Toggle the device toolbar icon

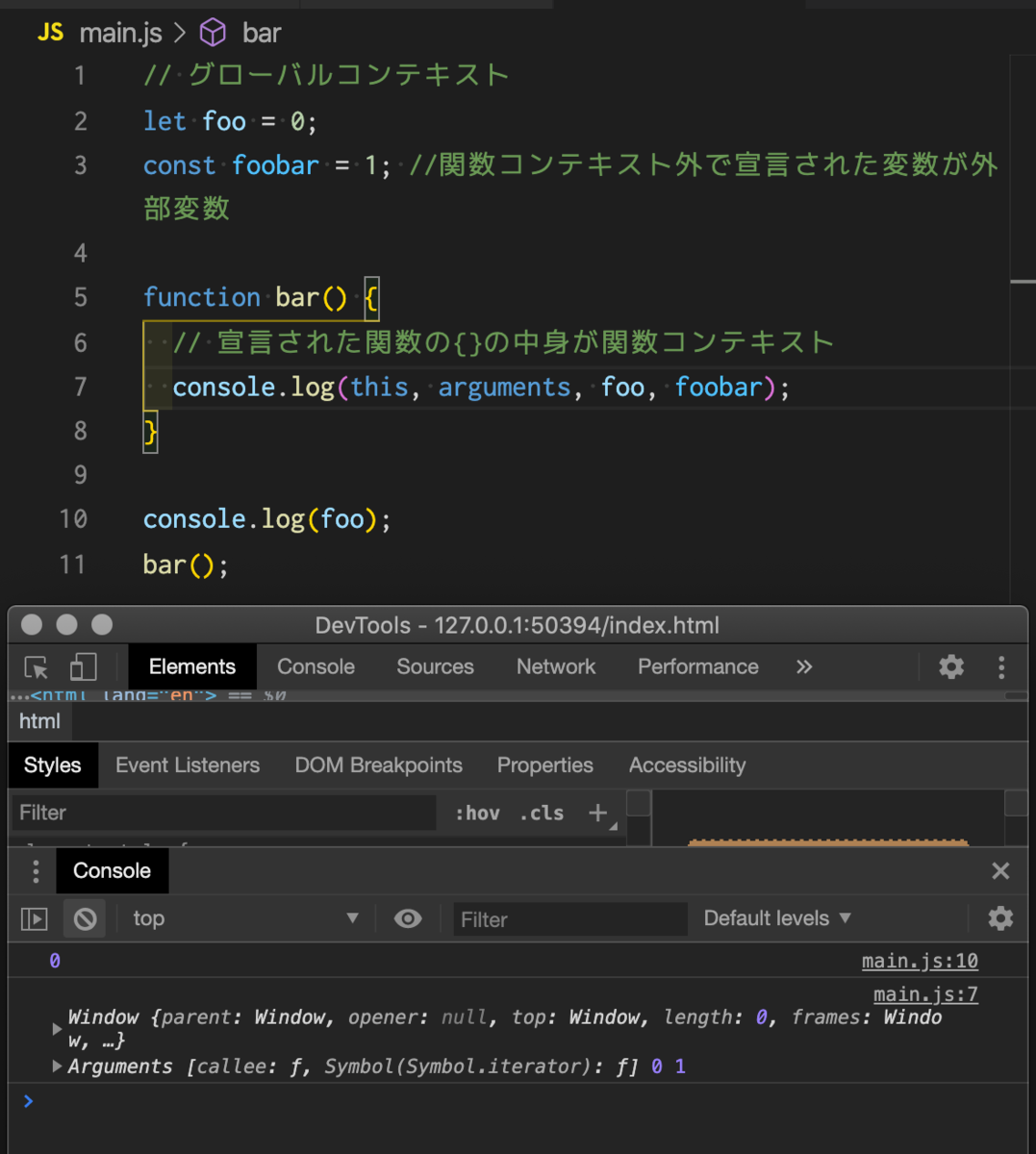(x=84, y=667)
